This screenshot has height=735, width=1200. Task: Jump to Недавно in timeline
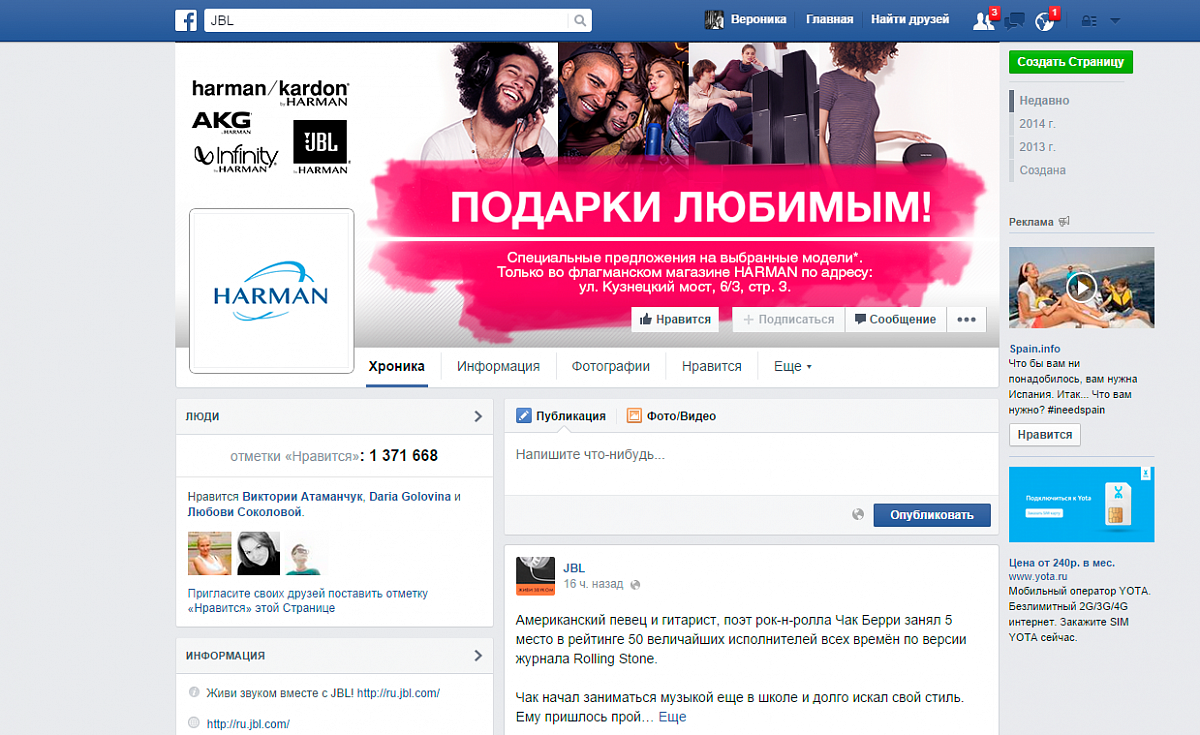coord(1044,101)
